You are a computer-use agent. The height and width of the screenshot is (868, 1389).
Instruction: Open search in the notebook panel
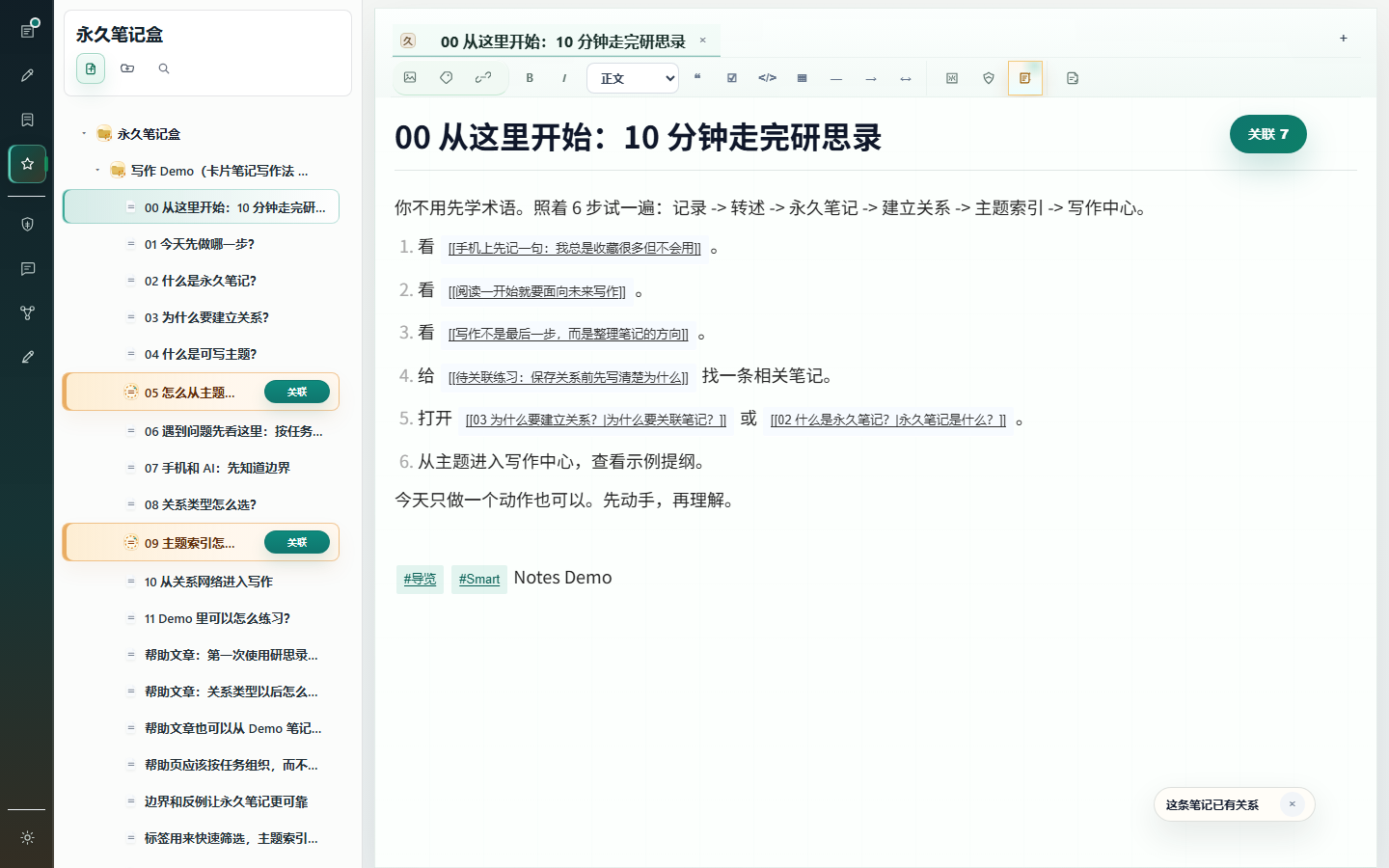point(164,68)
